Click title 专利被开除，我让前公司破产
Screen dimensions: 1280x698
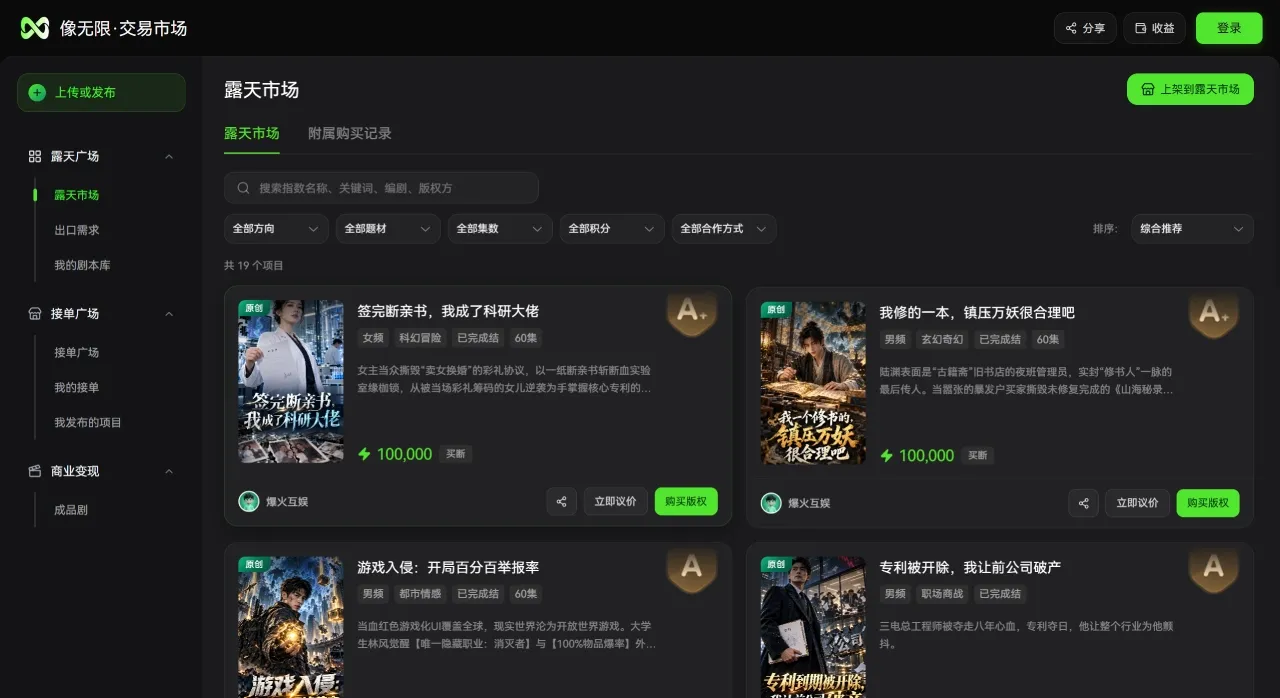point(970,567)
